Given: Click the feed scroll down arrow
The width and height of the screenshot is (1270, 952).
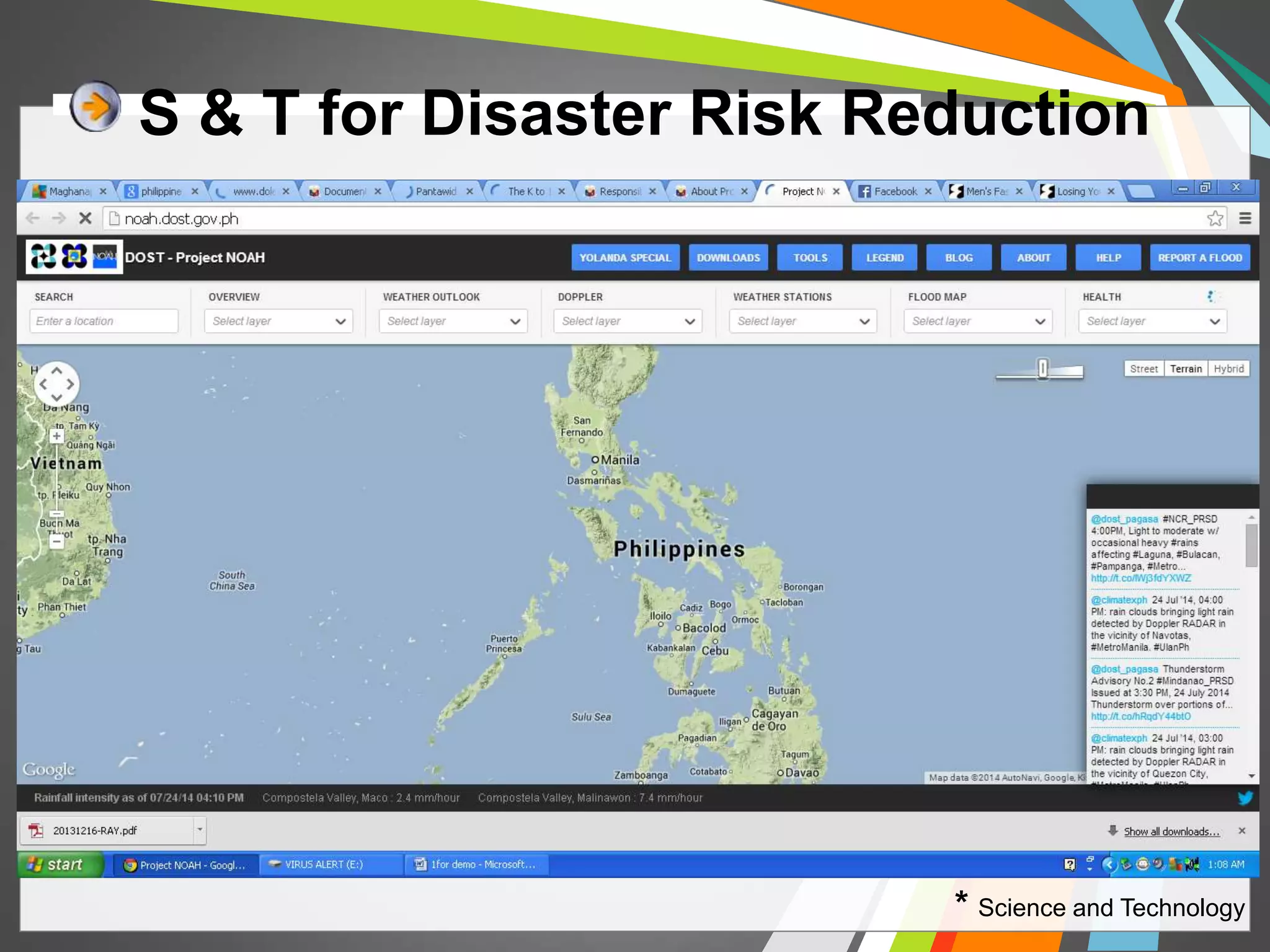Looking at the screenshot, I should click(x=1251, y=776).
